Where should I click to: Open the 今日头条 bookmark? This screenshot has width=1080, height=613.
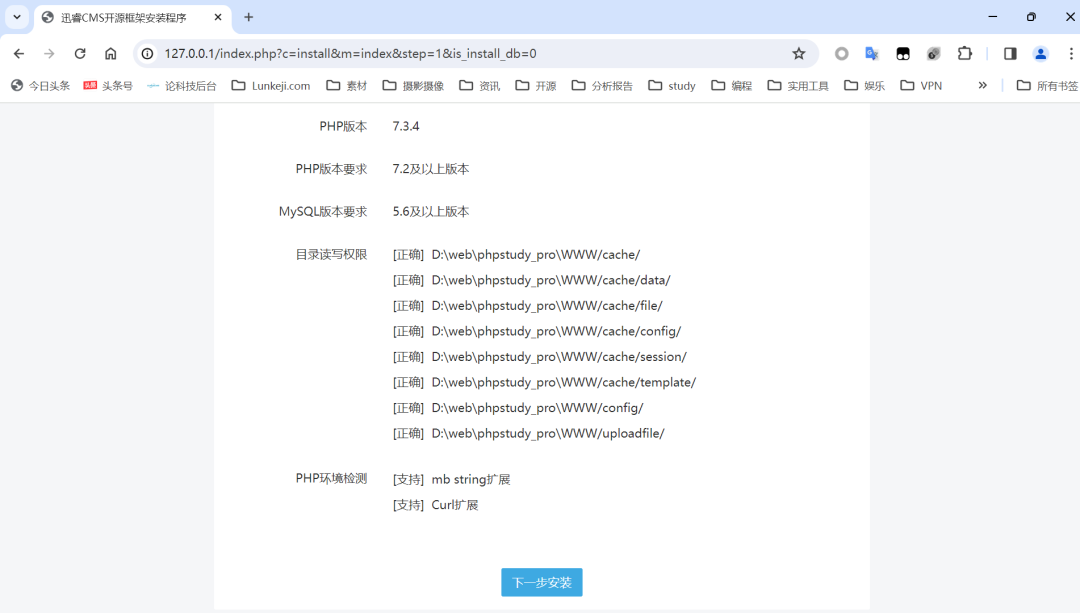(41, 86)
